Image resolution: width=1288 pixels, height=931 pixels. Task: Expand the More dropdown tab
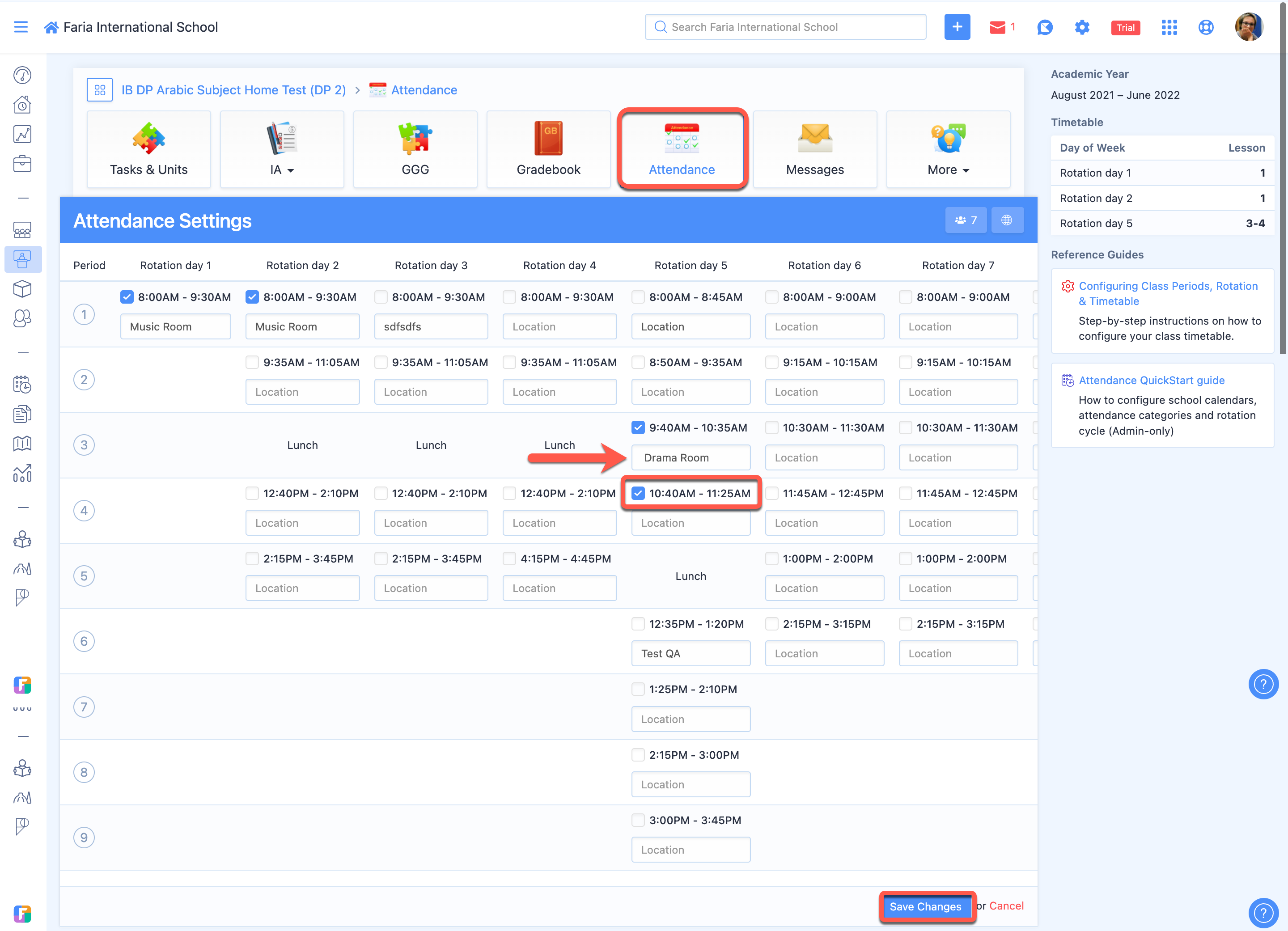point(949,149)
